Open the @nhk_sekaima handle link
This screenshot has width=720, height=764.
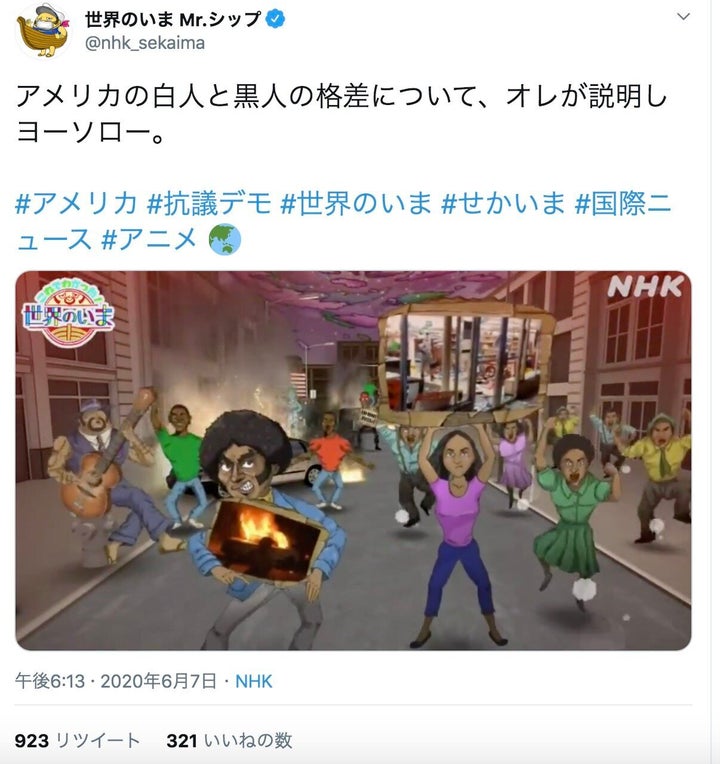tap(145, 43)
